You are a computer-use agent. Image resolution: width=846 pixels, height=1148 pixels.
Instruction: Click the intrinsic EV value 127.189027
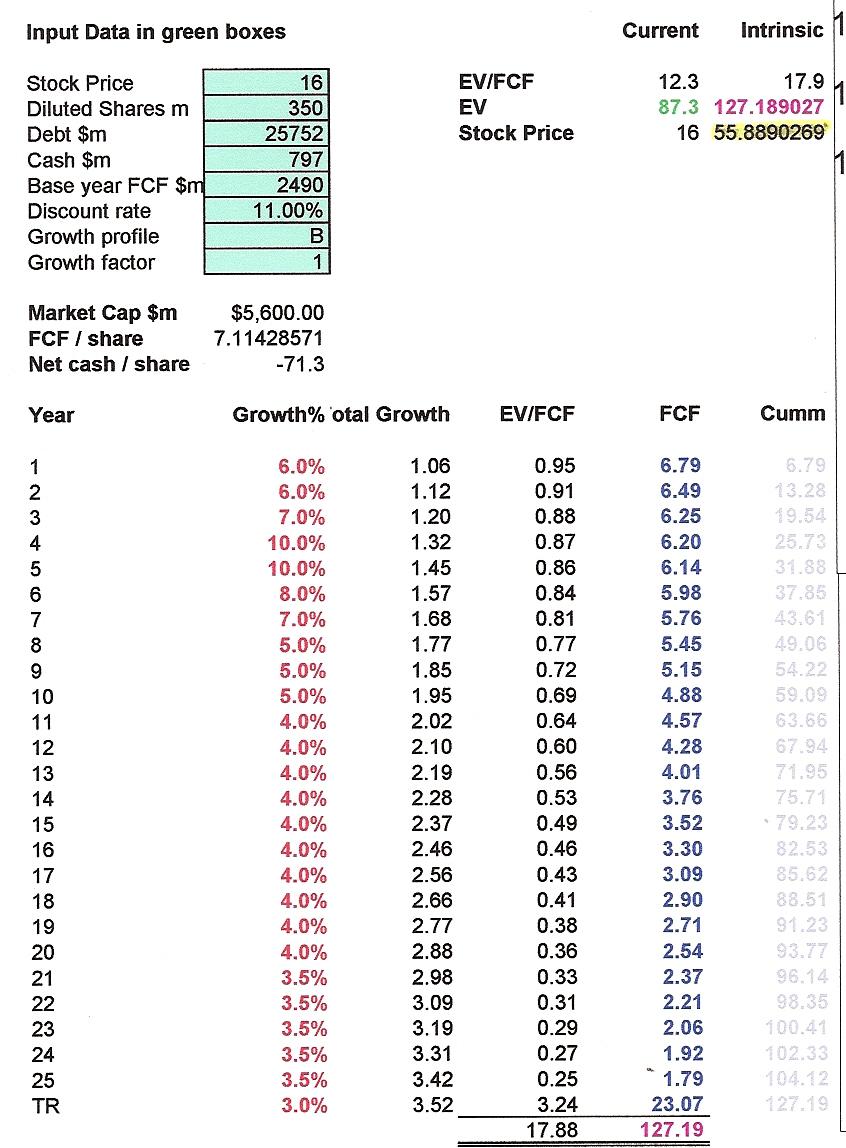[769, 107]
